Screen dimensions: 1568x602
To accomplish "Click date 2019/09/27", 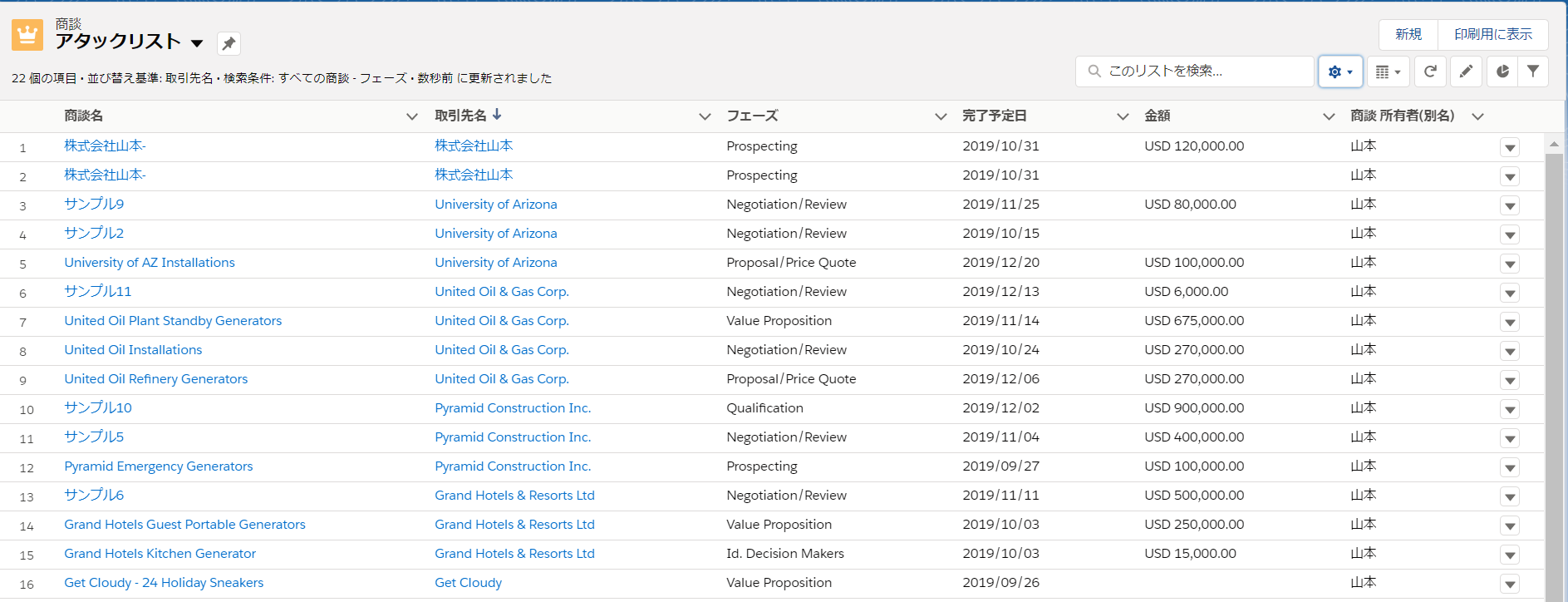I will pyautogui.click(x=1000, y=466).
